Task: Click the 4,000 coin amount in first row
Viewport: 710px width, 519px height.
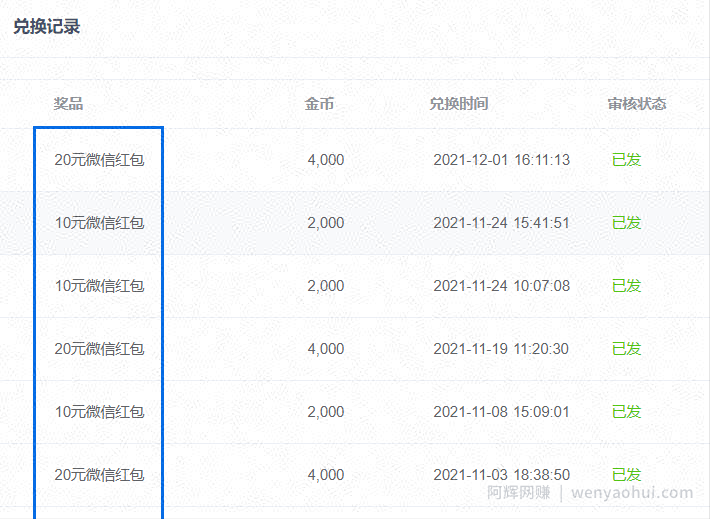Action: [x=326, y=160]
